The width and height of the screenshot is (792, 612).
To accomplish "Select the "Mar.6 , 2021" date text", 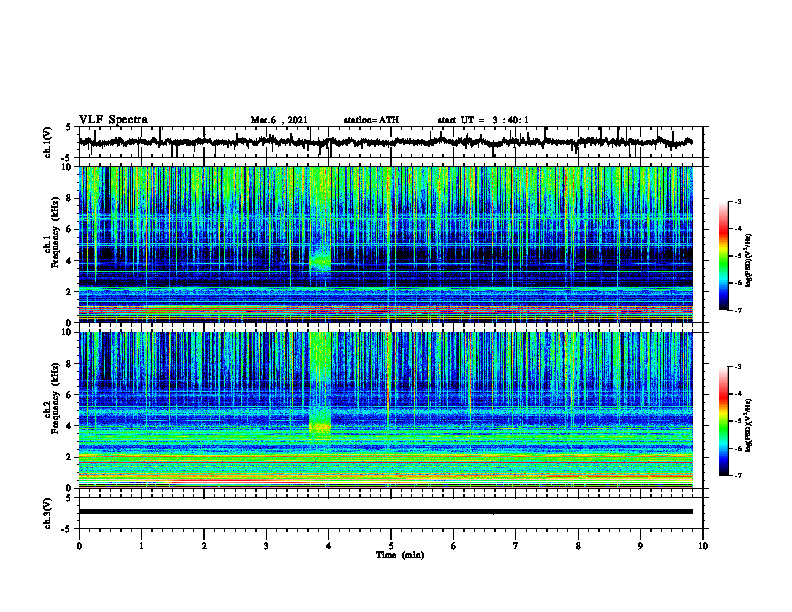I will coord(279,120).
